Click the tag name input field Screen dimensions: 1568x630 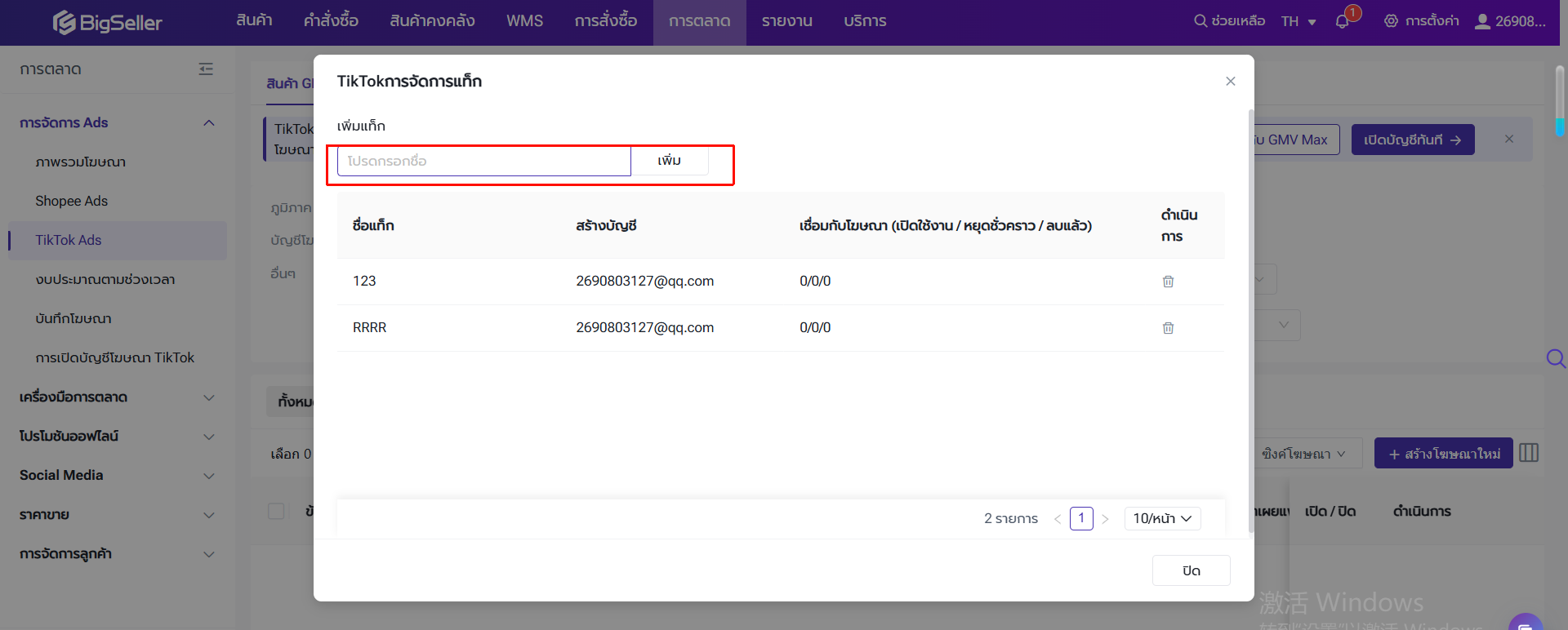(x=483, y=161)
